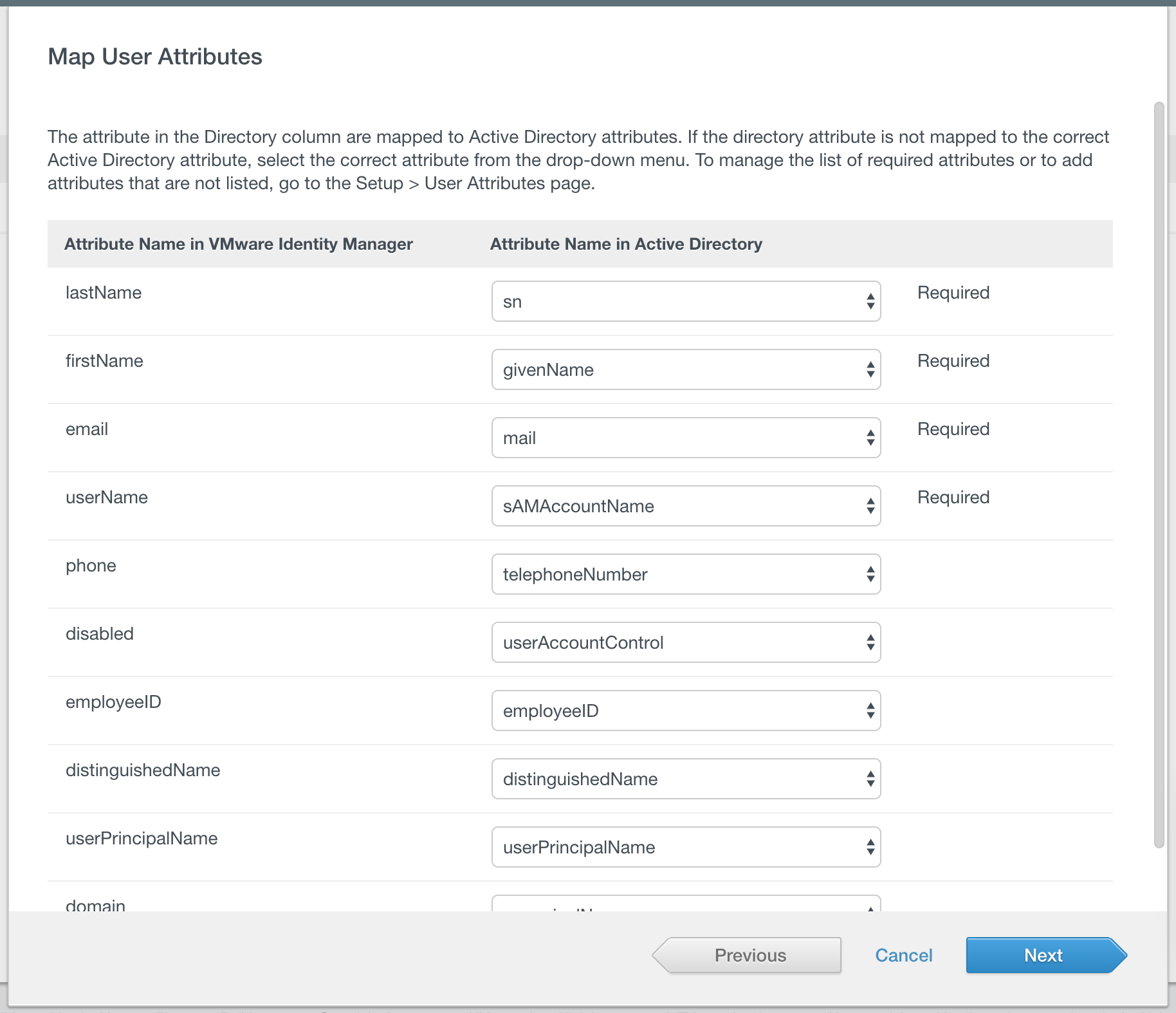1176x1013 pixels.
Task: Open the disabled userAccountControl dropdown
Action: click(686, 642)
